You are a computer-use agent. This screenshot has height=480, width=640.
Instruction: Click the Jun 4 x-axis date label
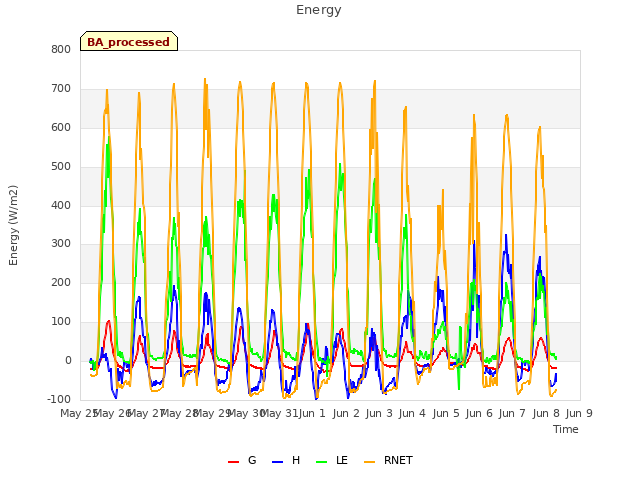pyautogui.click(x=412, y=413)
